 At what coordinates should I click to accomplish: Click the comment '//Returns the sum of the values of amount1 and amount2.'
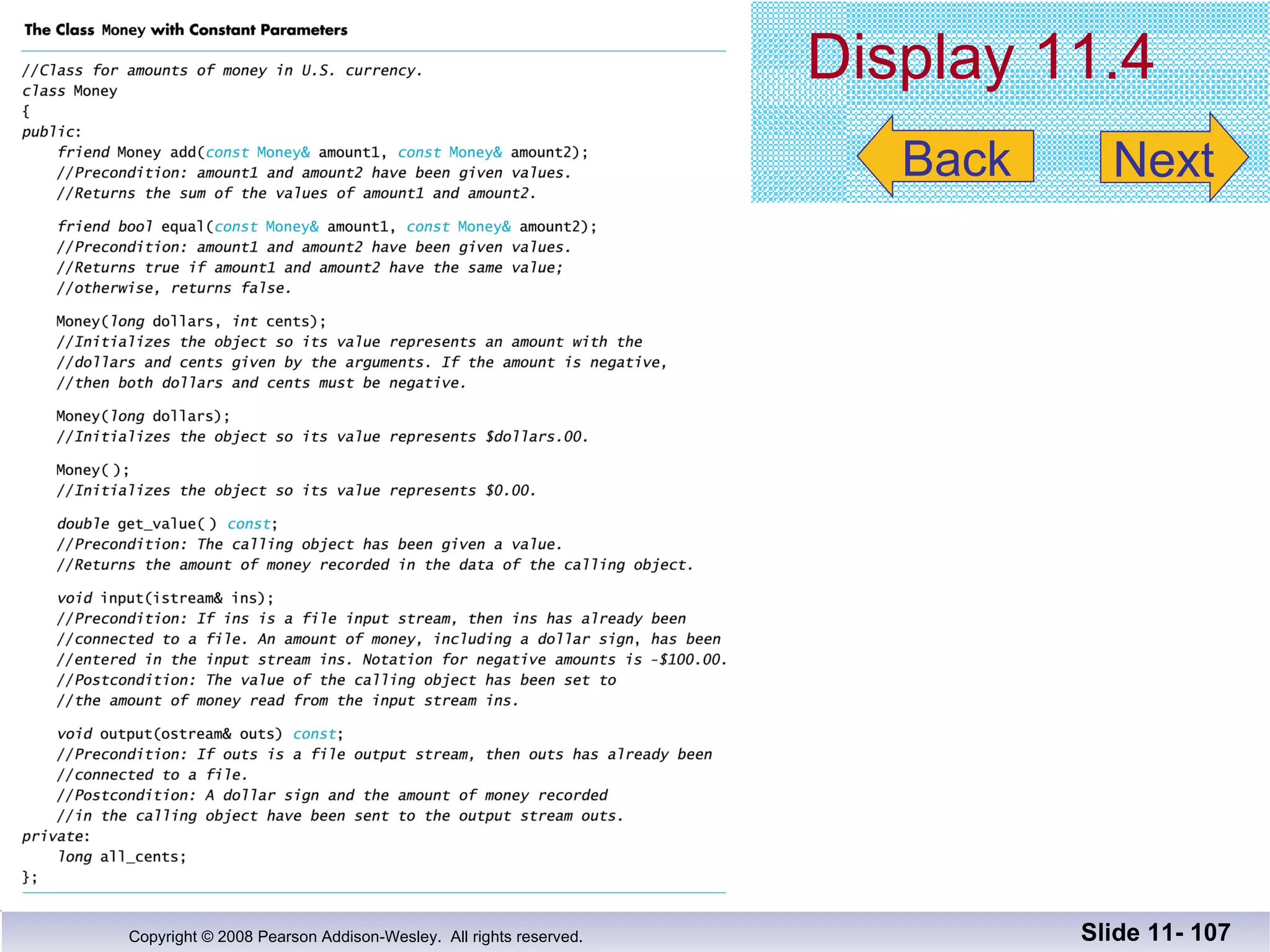point(296,193)
